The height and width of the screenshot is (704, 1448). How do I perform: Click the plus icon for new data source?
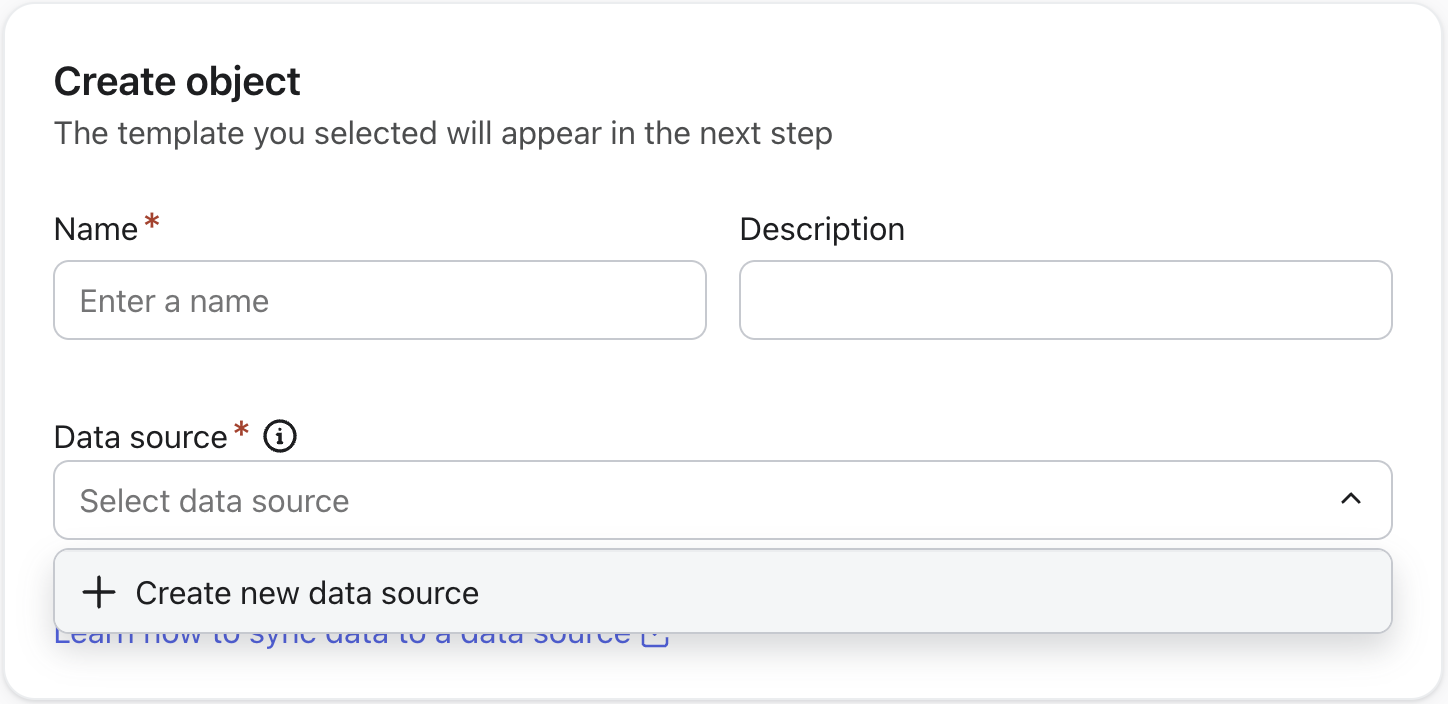99,593
